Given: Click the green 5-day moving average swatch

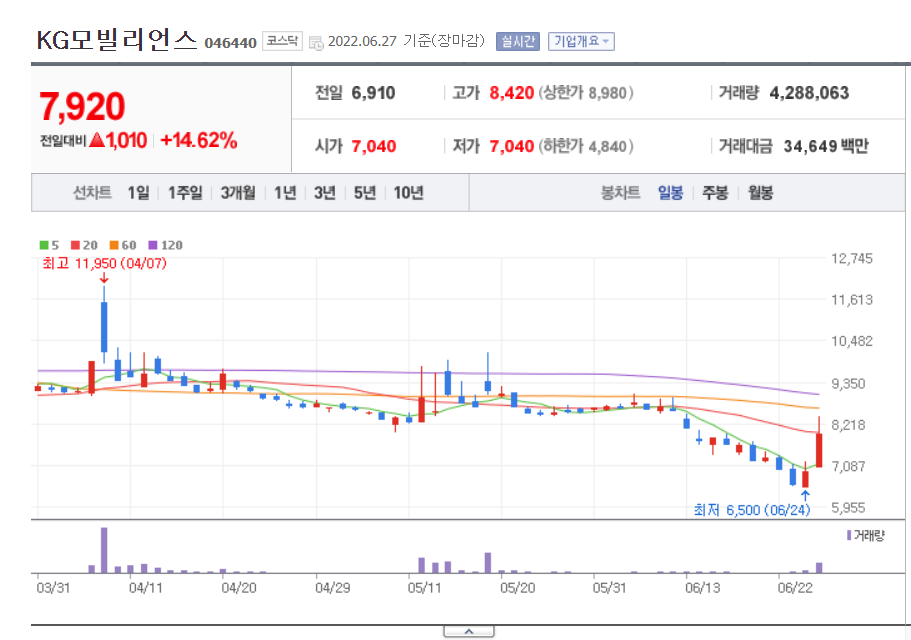Looking at the screenshot, I should [x=44, y=245].
